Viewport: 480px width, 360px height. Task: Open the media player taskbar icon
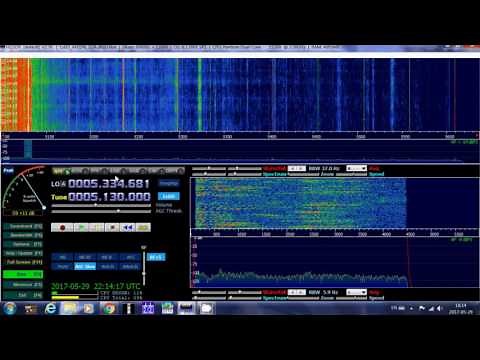pyautogui.click(x=89, y=309)
